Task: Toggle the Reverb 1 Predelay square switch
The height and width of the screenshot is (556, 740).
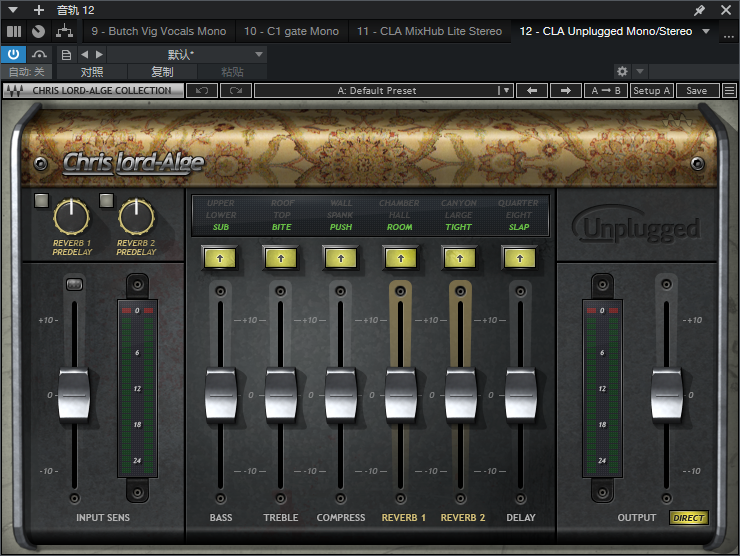Action: pos(42,201)
